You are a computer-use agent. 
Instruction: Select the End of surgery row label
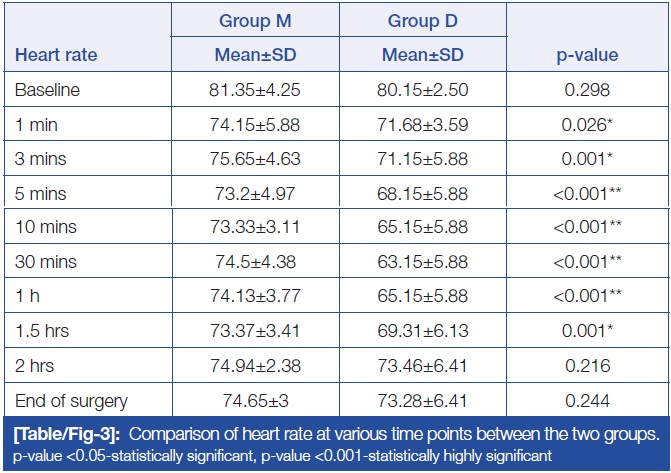coord(71,402)
